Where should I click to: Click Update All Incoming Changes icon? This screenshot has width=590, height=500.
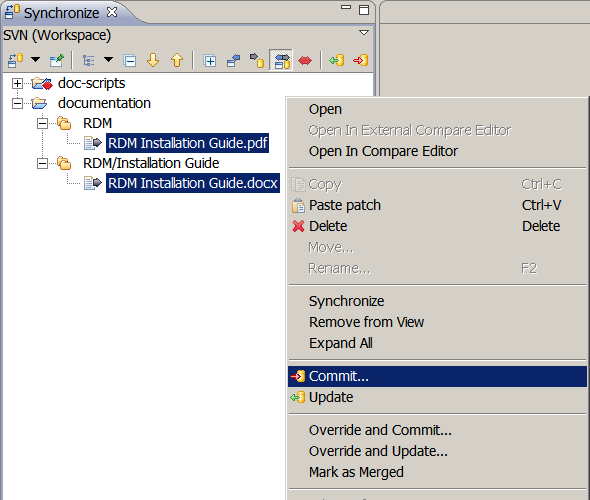[337, 60]
